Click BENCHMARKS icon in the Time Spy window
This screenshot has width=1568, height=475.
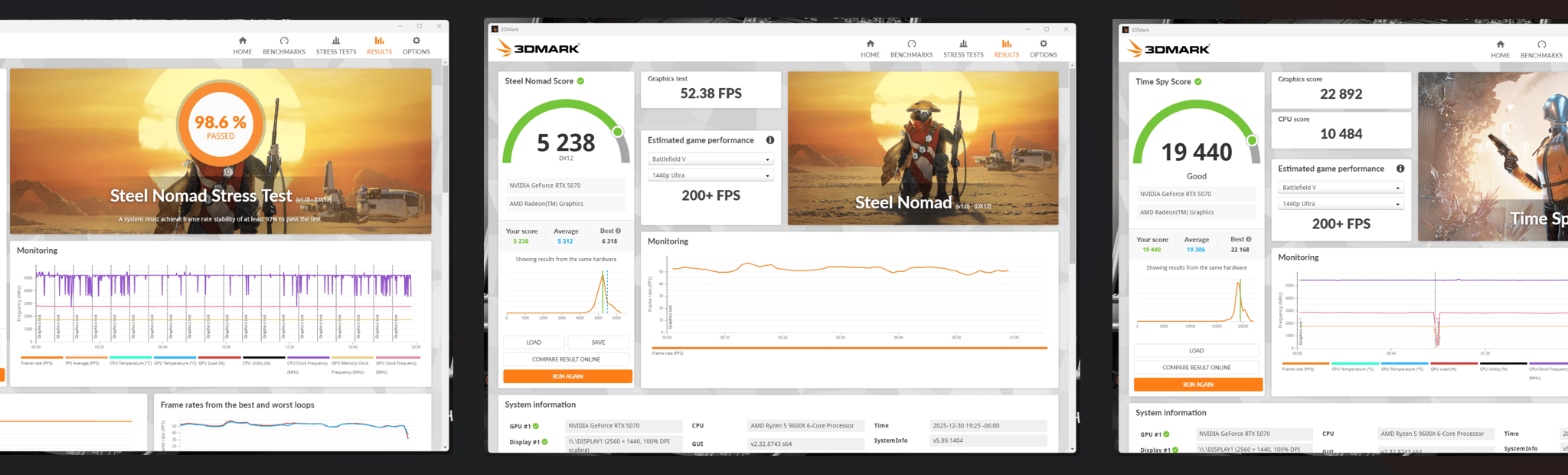click(1541, 44)
